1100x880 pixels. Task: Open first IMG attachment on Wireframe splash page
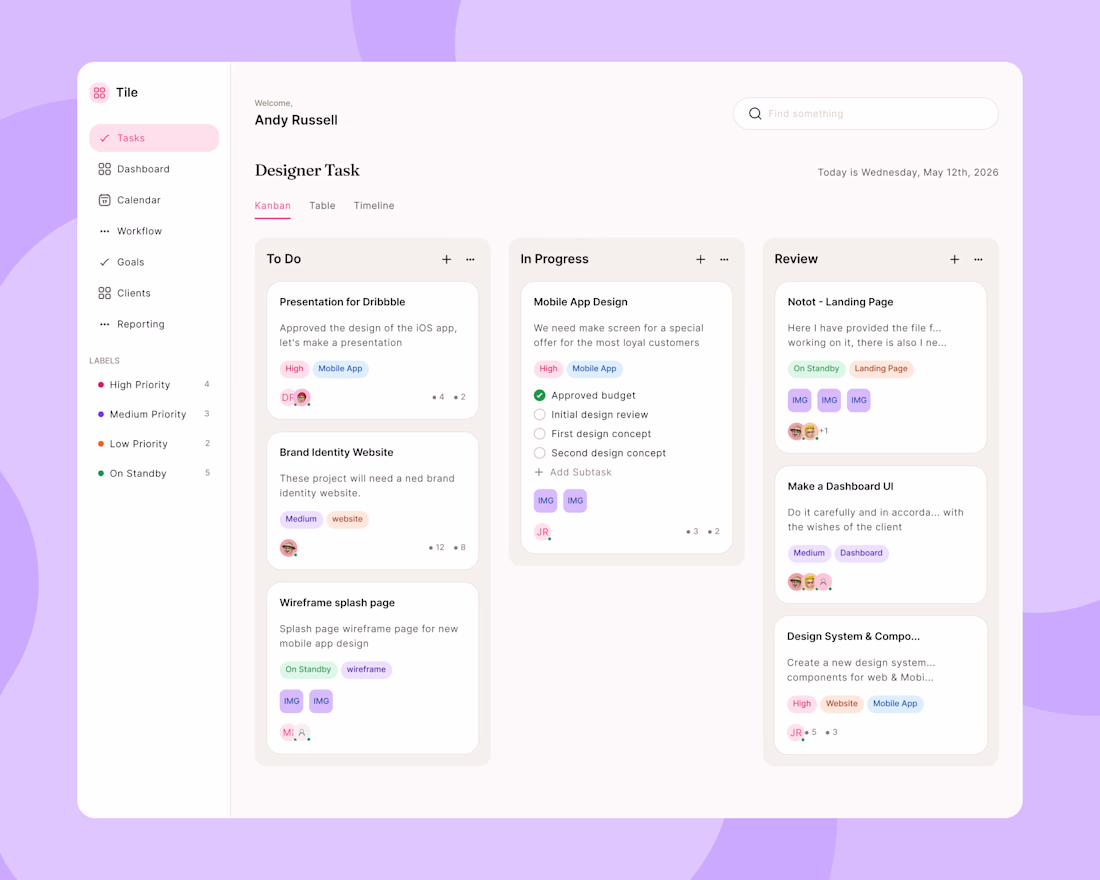[x=292, y=701]
